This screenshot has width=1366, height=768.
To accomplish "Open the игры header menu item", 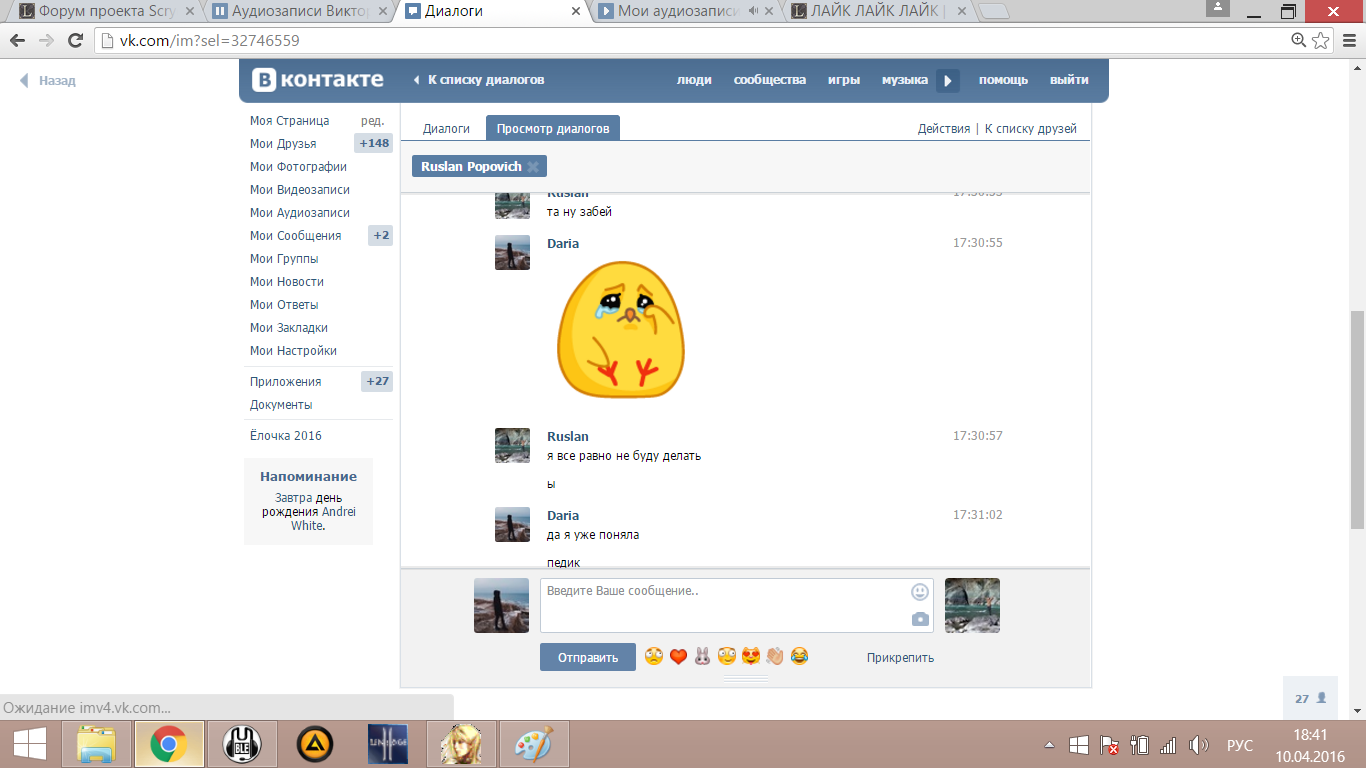I will (844, 80).
